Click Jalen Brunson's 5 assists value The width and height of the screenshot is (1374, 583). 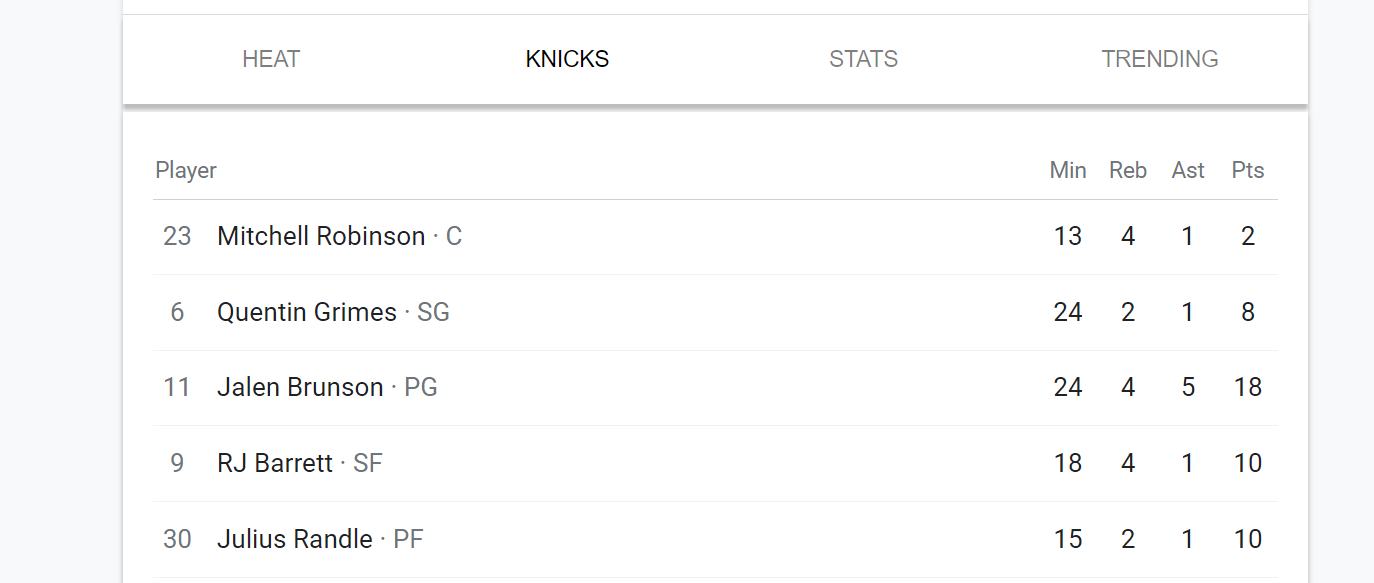click(1188, 387)
